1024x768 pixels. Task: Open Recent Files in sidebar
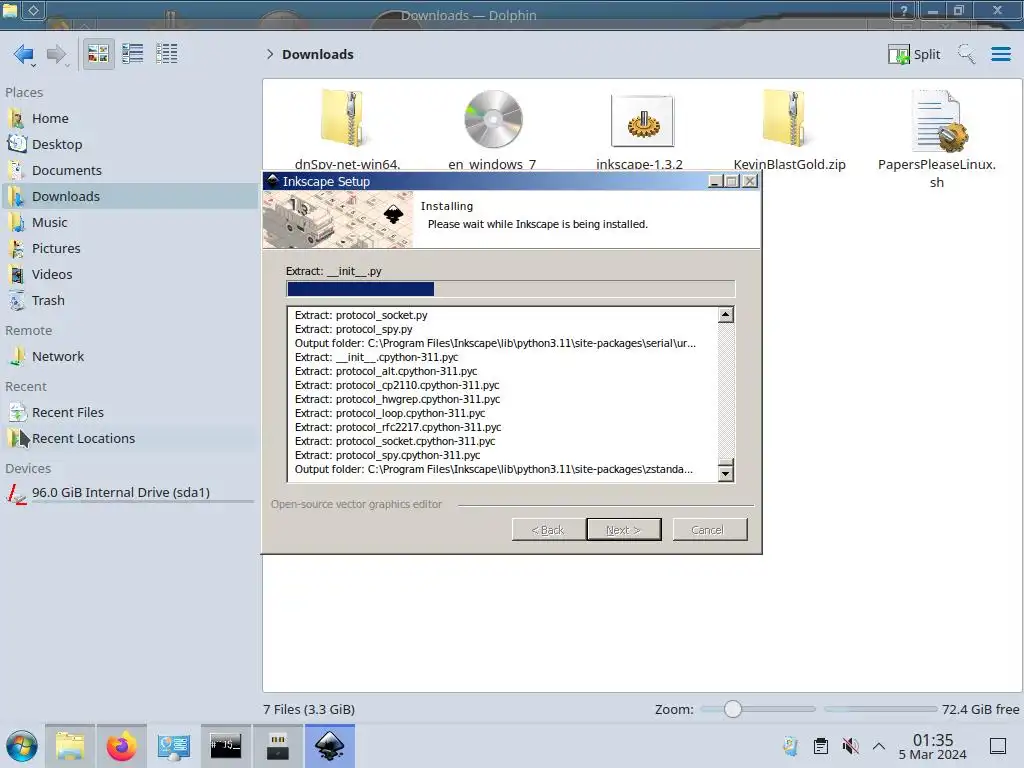click(129, 413)
